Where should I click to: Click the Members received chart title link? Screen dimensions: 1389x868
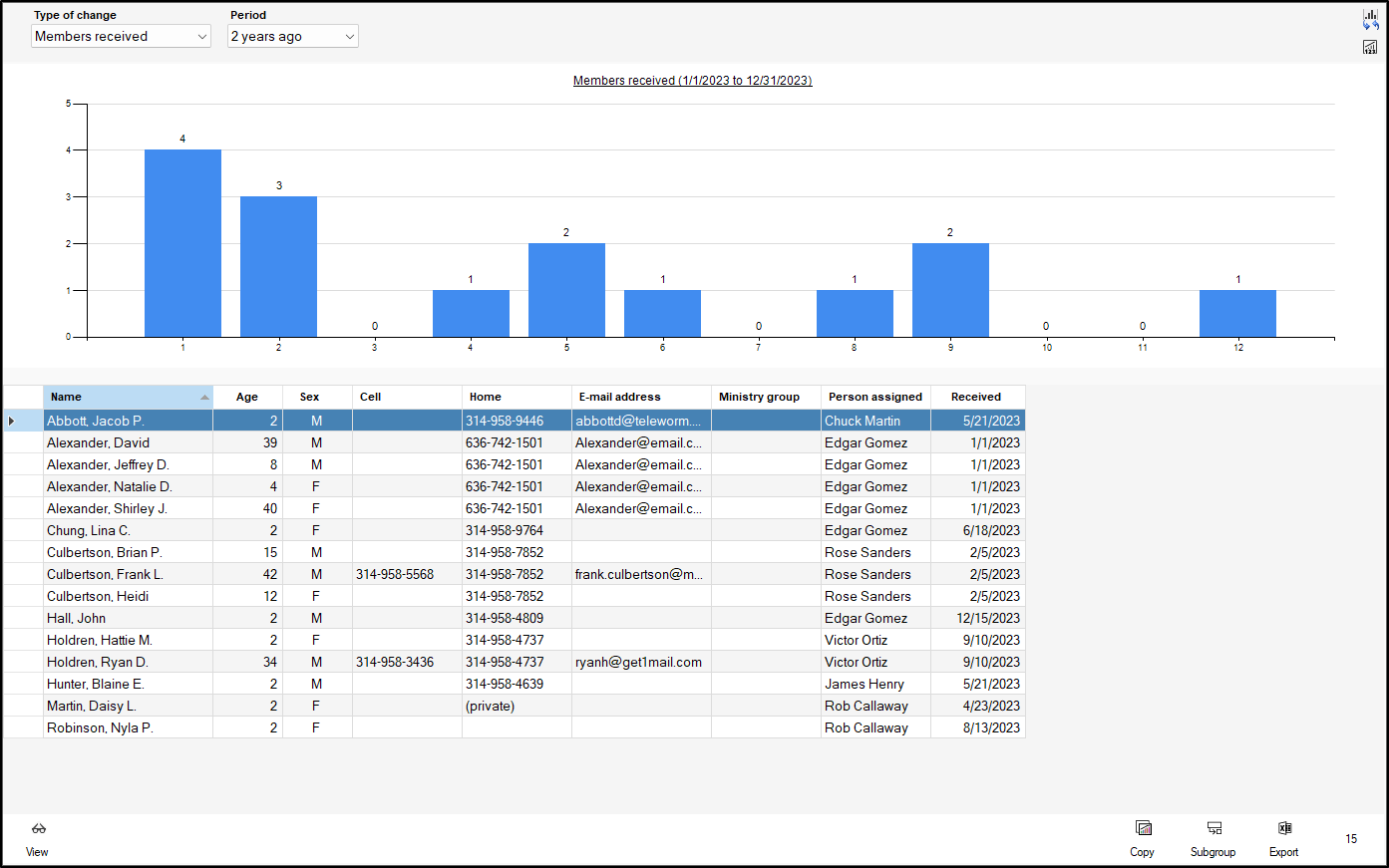pos(692,81)
